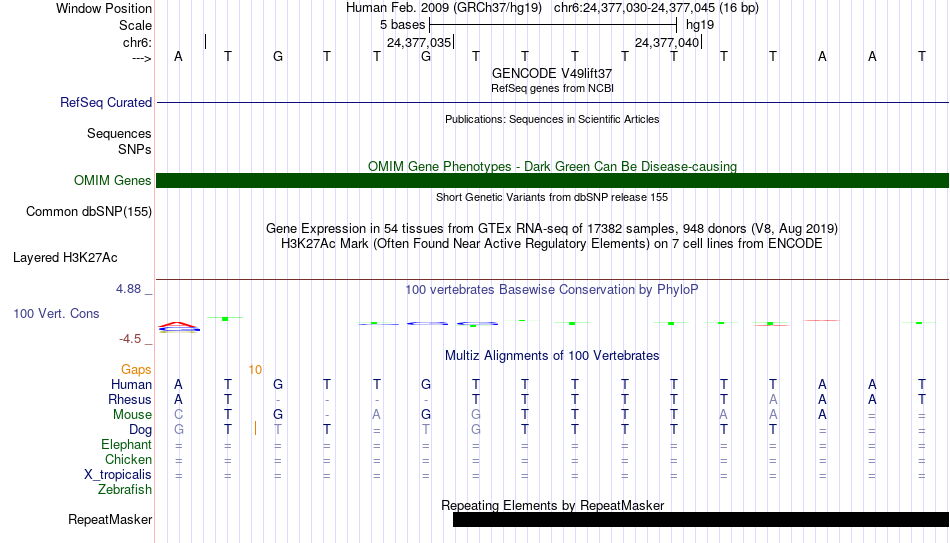Click Repeating Elements by RepeatMasker title

pos(552,505)
